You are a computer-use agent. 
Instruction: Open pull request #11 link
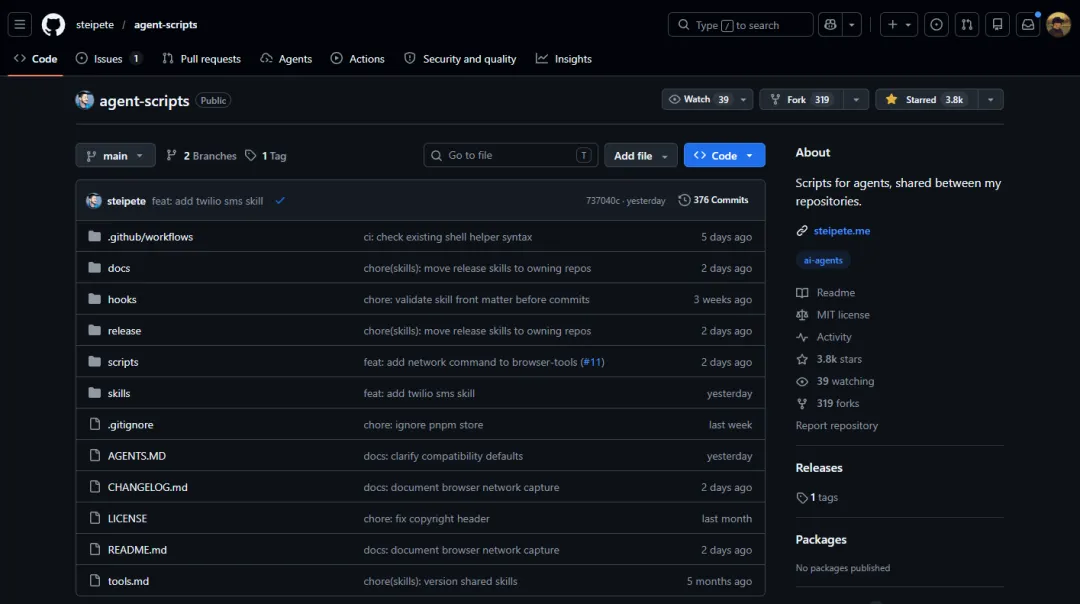click(x=592, y=362)
